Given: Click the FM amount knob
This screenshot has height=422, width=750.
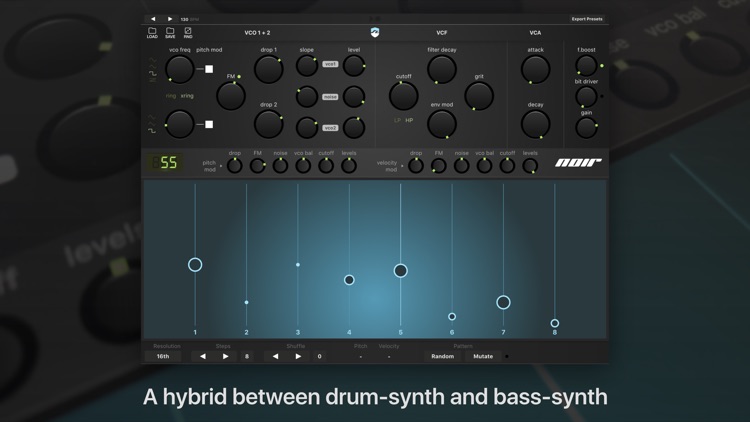Looking at the screenshot, I should click(231, 96).
